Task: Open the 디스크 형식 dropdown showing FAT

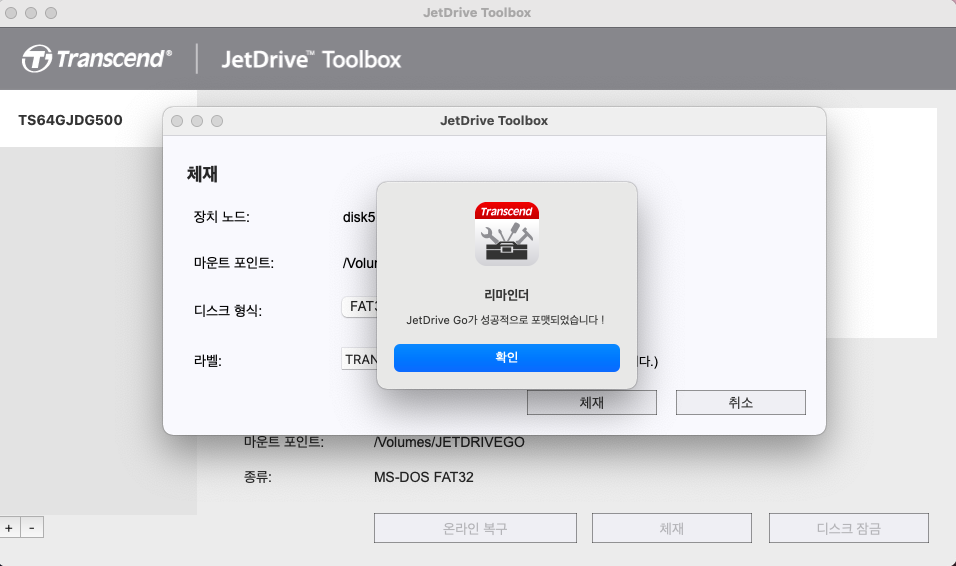Action: [360, 306]
